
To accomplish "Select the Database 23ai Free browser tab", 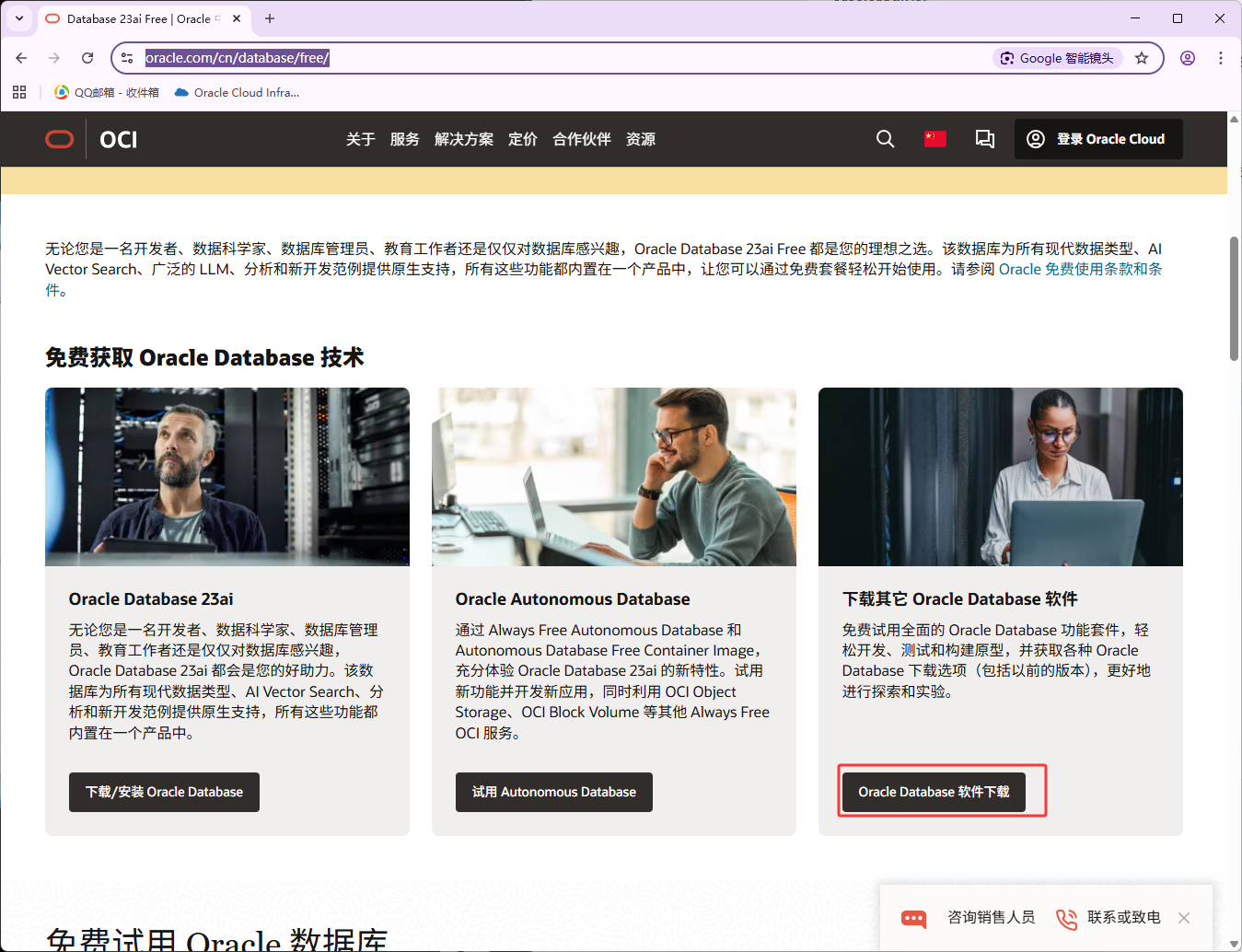I will click(143, 18).
